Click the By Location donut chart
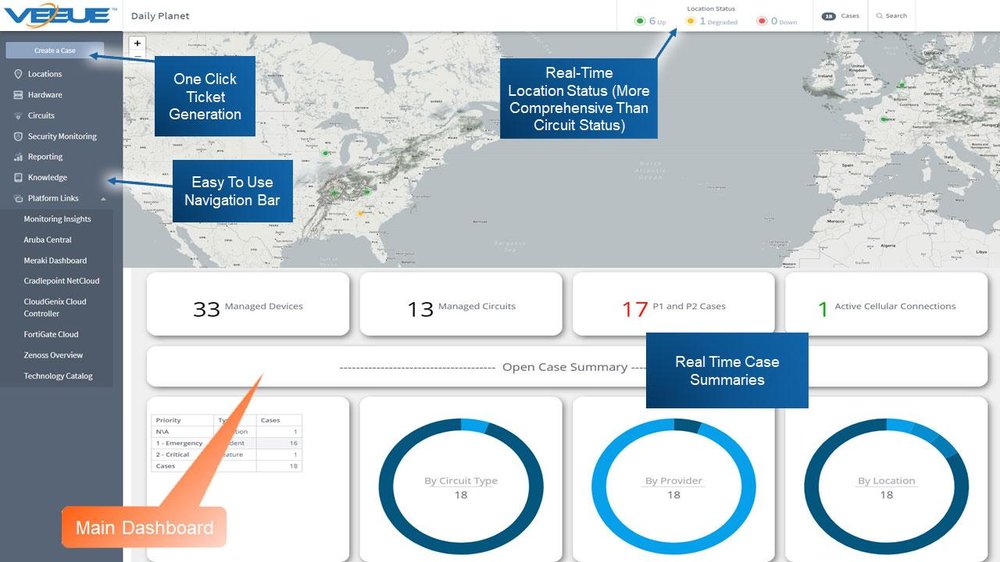This screenshot has width=1000, height=562. 886,486
